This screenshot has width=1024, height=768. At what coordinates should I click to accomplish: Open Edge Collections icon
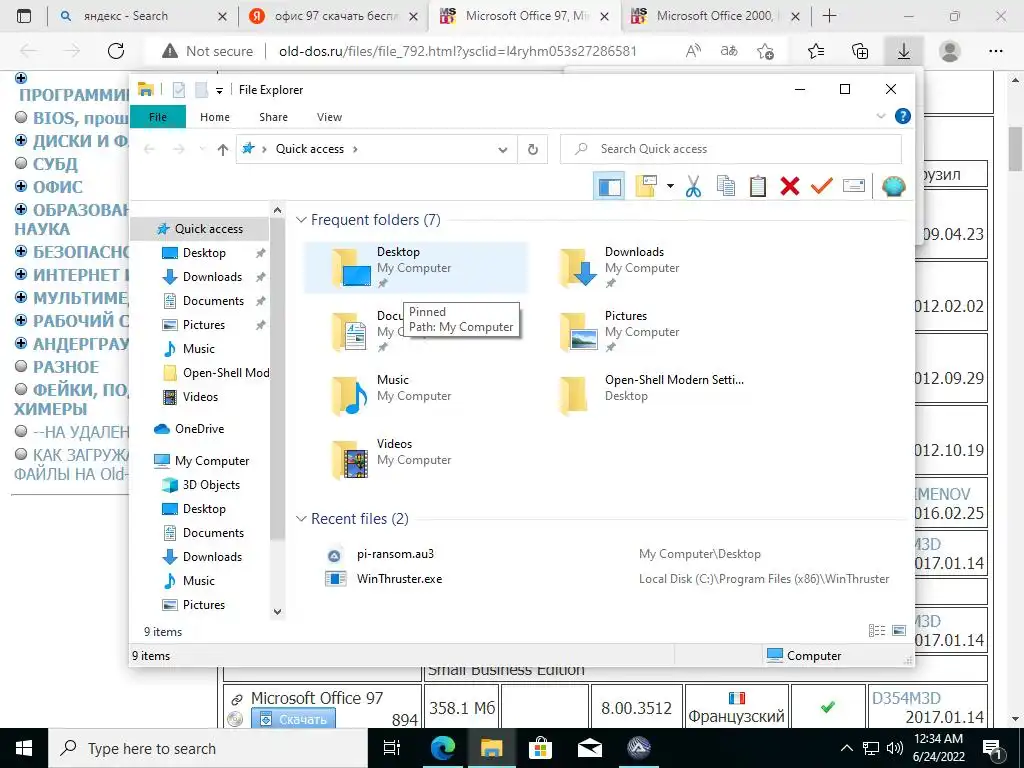(860, 51)
